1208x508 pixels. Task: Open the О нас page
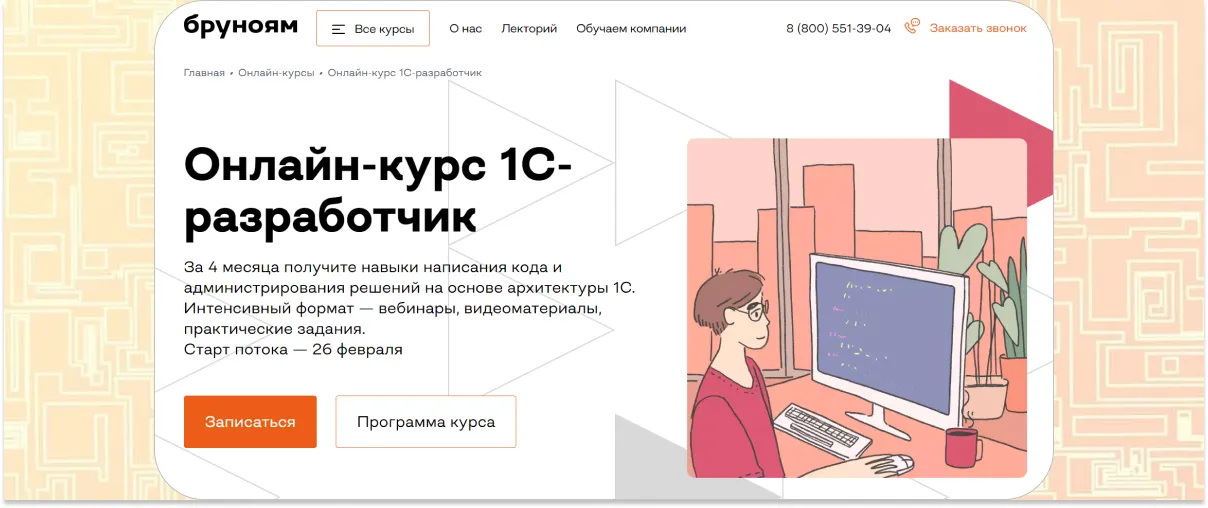[x=465, y=29]
